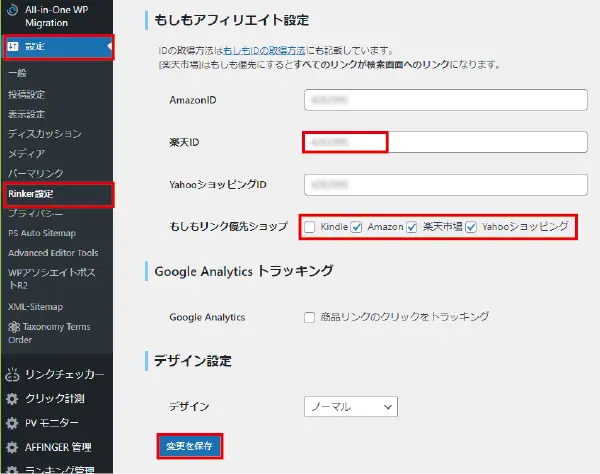This screenshot has width=600, height=474.
Task: Click into the 楽天ID input field
Action: 446,142
